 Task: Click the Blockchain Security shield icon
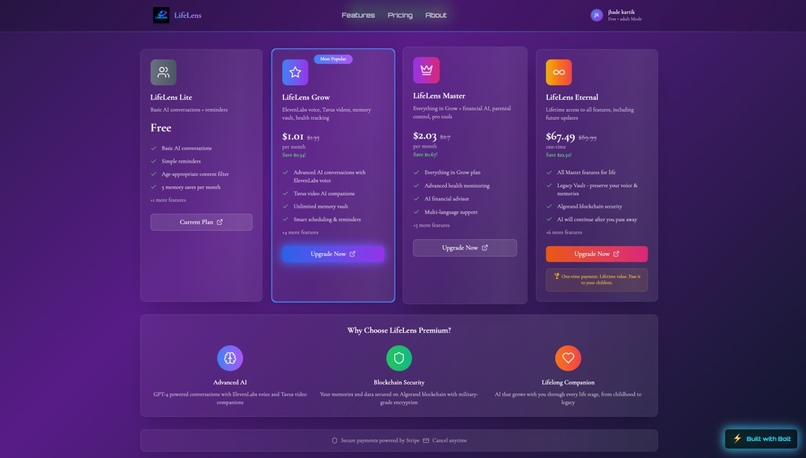point(399,358)
